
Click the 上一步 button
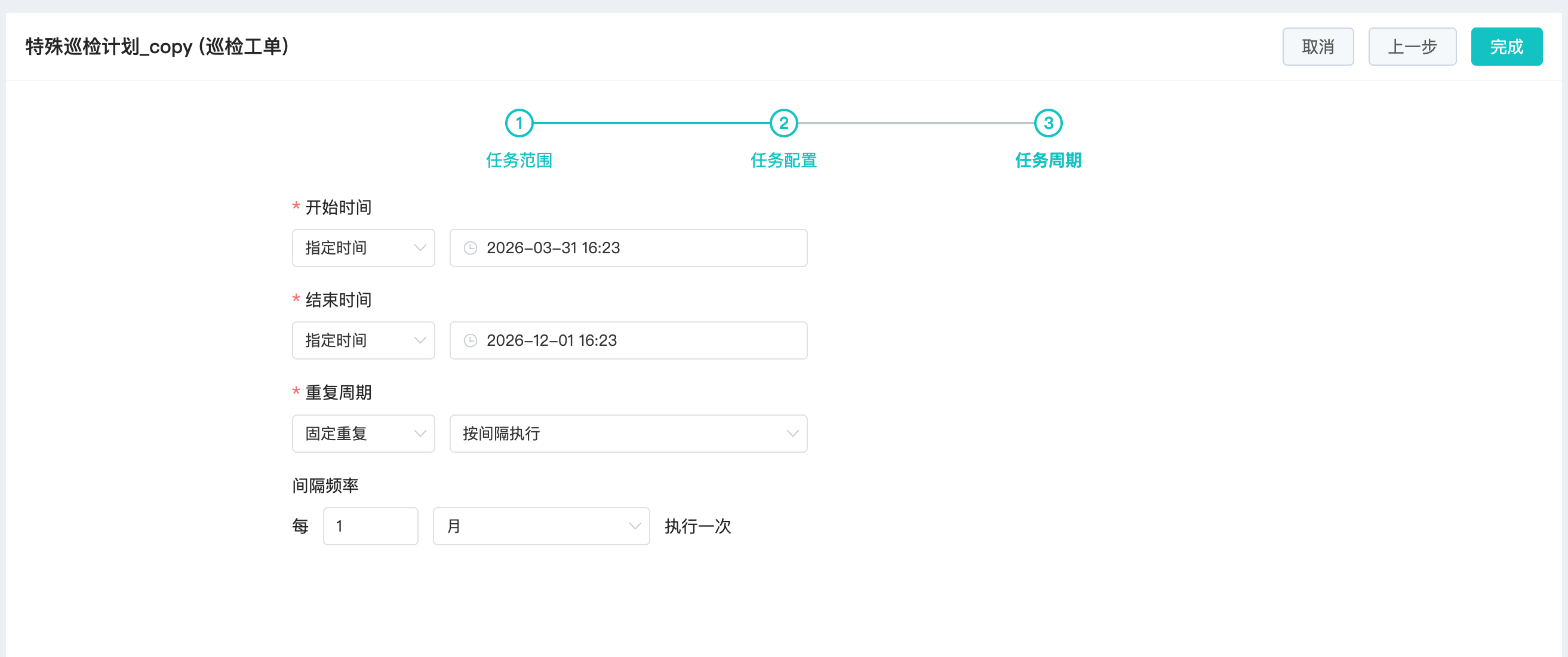pos(1412,47)
